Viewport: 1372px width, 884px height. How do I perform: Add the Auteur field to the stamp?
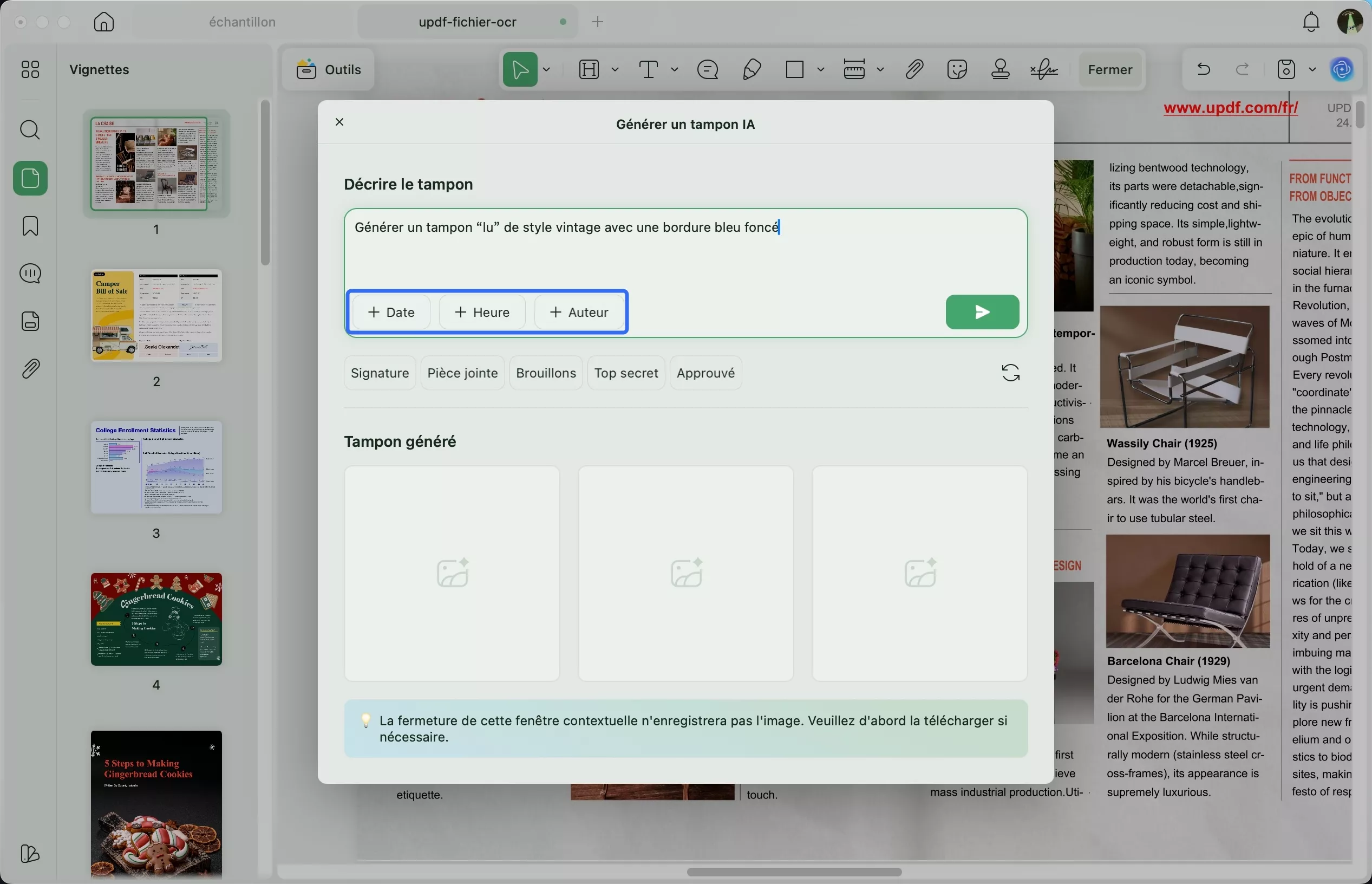click(x=578, y=312)
